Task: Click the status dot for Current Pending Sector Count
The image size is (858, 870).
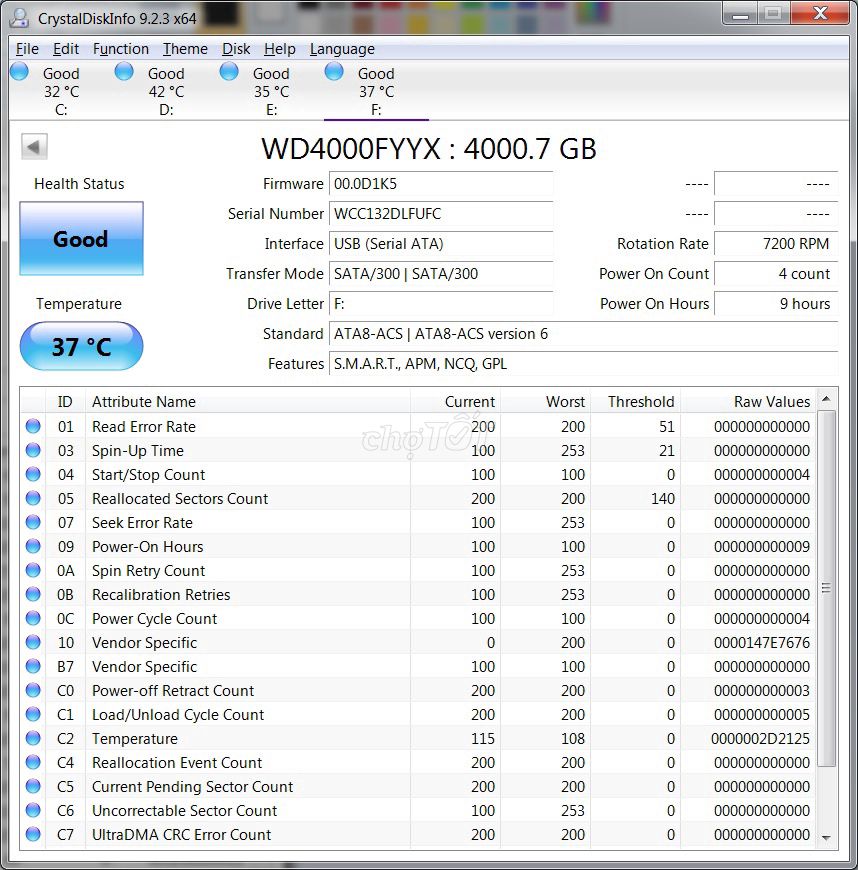Action: pos(33,786)
